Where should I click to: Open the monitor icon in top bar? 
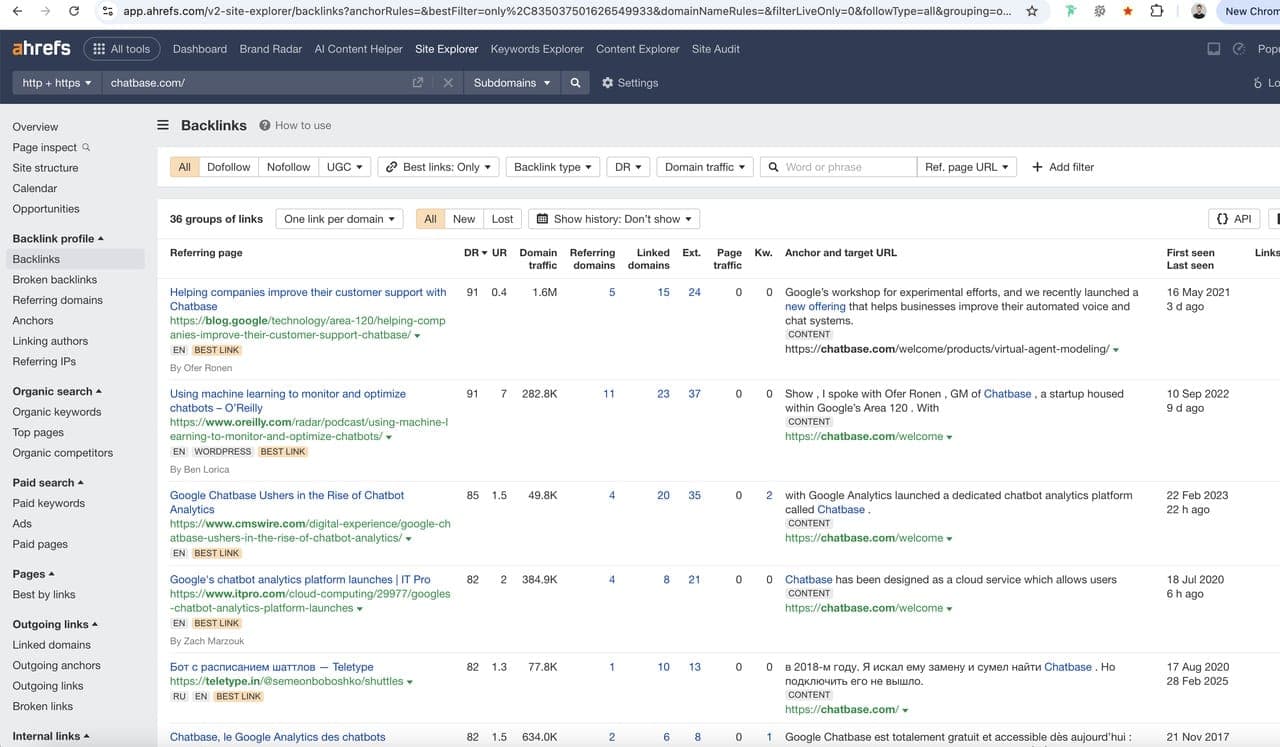tap(1213, 48)
